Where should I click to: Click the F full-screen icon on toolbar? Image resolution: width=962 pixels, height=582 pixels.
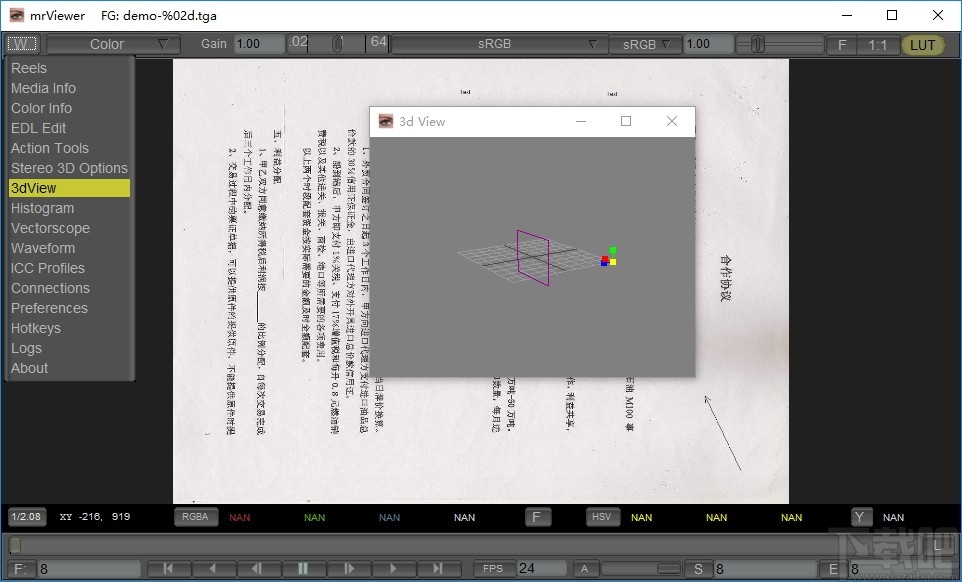(841, 44)
